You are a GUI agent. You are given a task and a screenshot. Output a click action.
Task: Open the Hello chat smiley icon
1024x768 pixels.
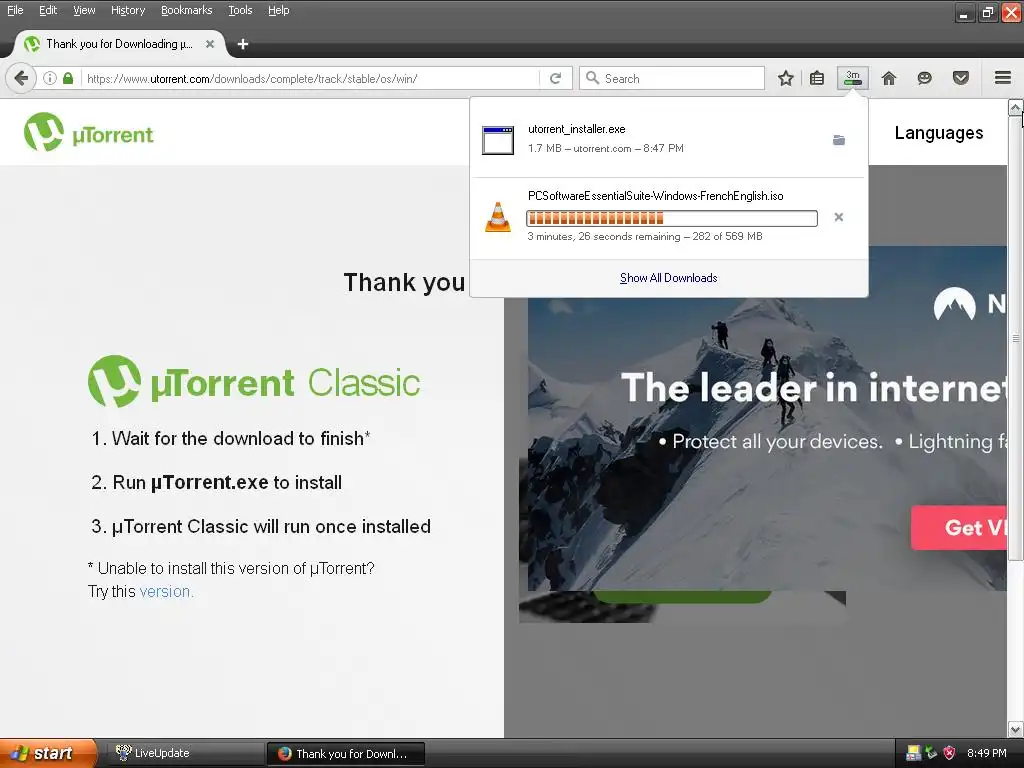[924, 78]
